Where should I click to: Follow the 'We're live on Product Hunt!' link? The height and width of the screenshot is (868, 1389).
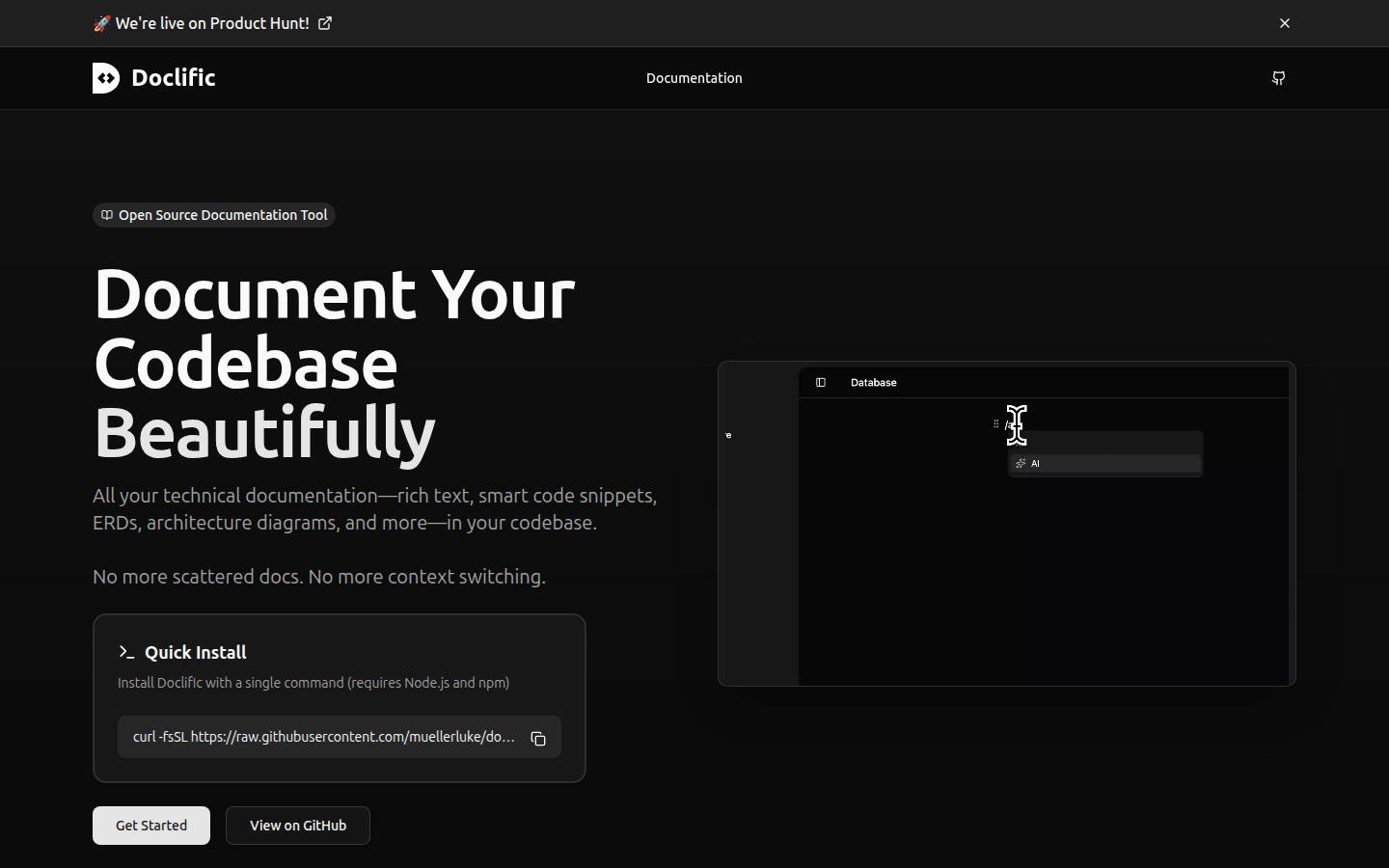tap(212, 23)
